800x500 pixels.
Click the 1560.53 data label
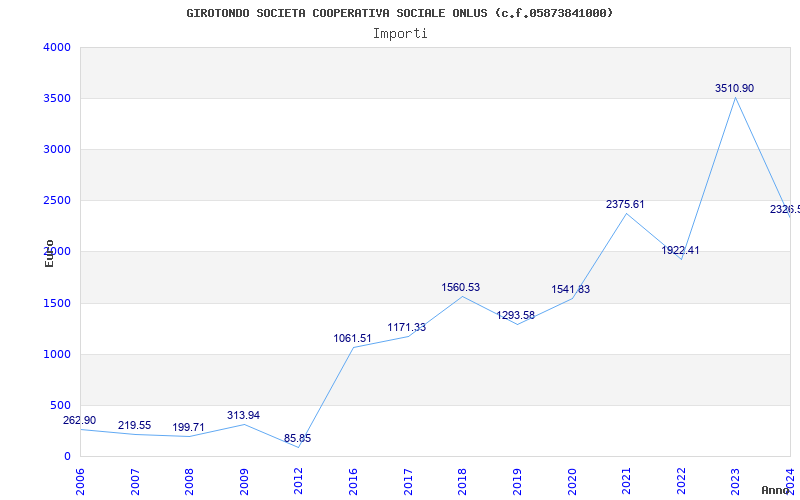[x=461, y=288]
